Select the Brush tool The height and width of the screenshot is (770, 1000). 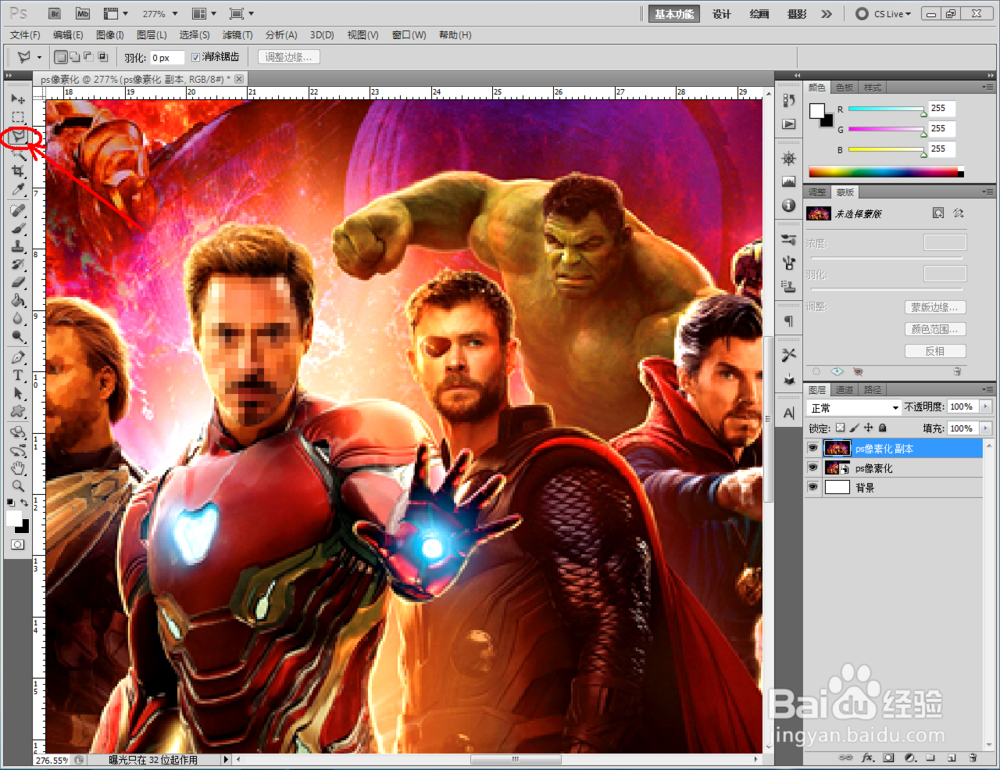[x=18, y=228]
